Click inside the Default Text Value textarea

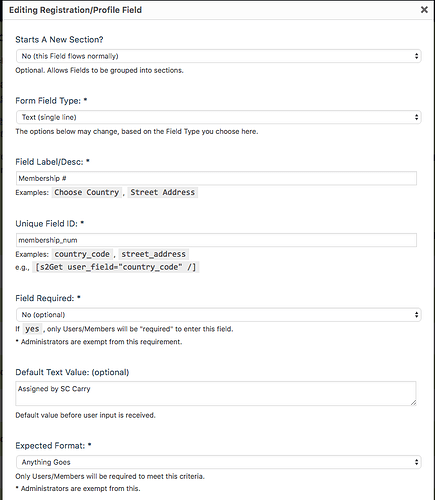click(216, 394)
